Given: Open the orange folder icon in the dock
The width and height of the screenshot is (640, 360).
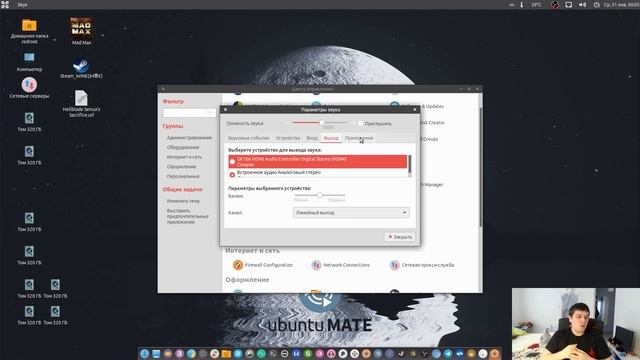Looking at the screenshot, I should click(226, 353).
